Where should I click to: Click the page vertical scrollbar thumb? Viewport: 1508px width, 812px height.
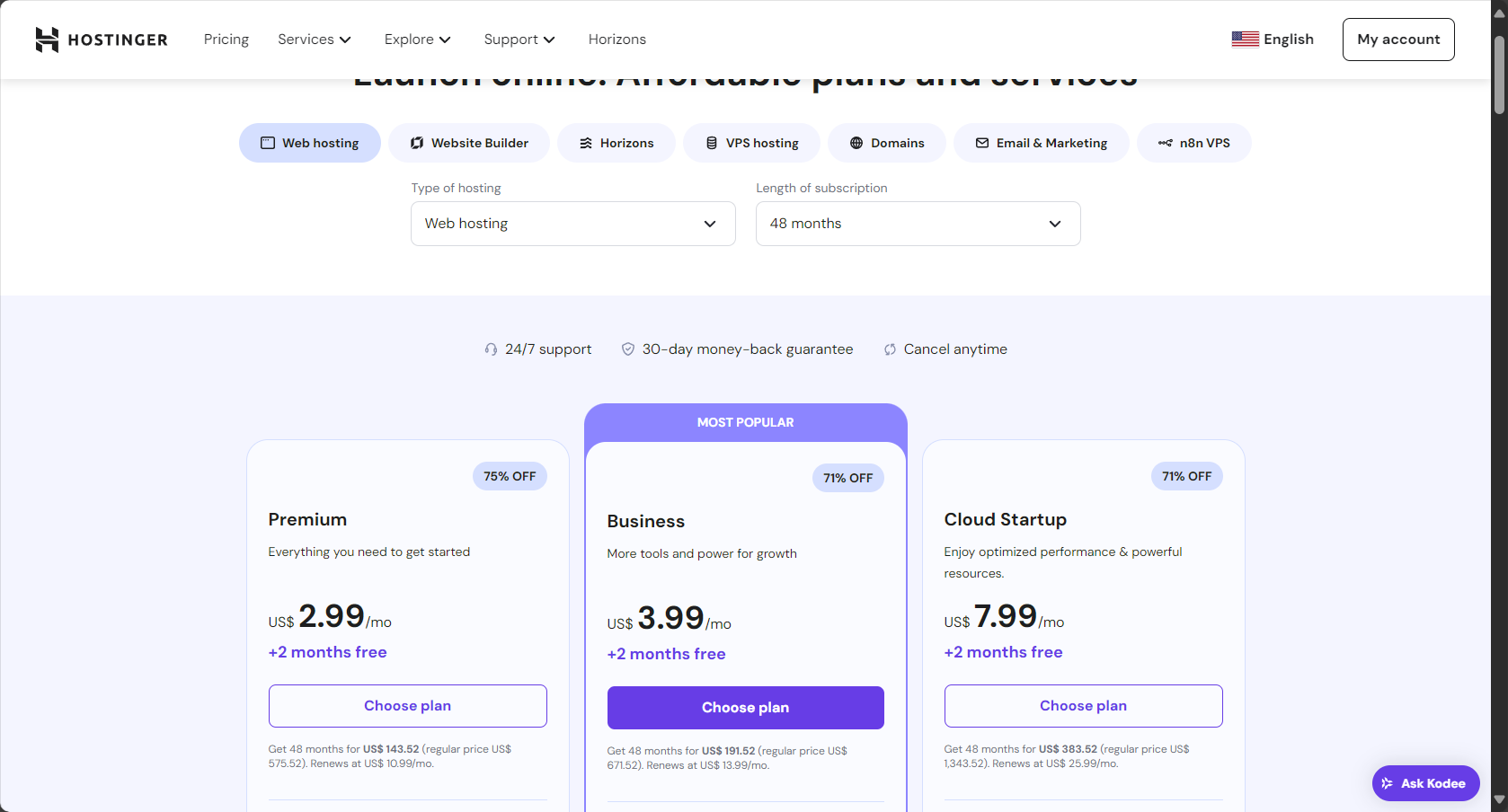tap(1499, 76)
